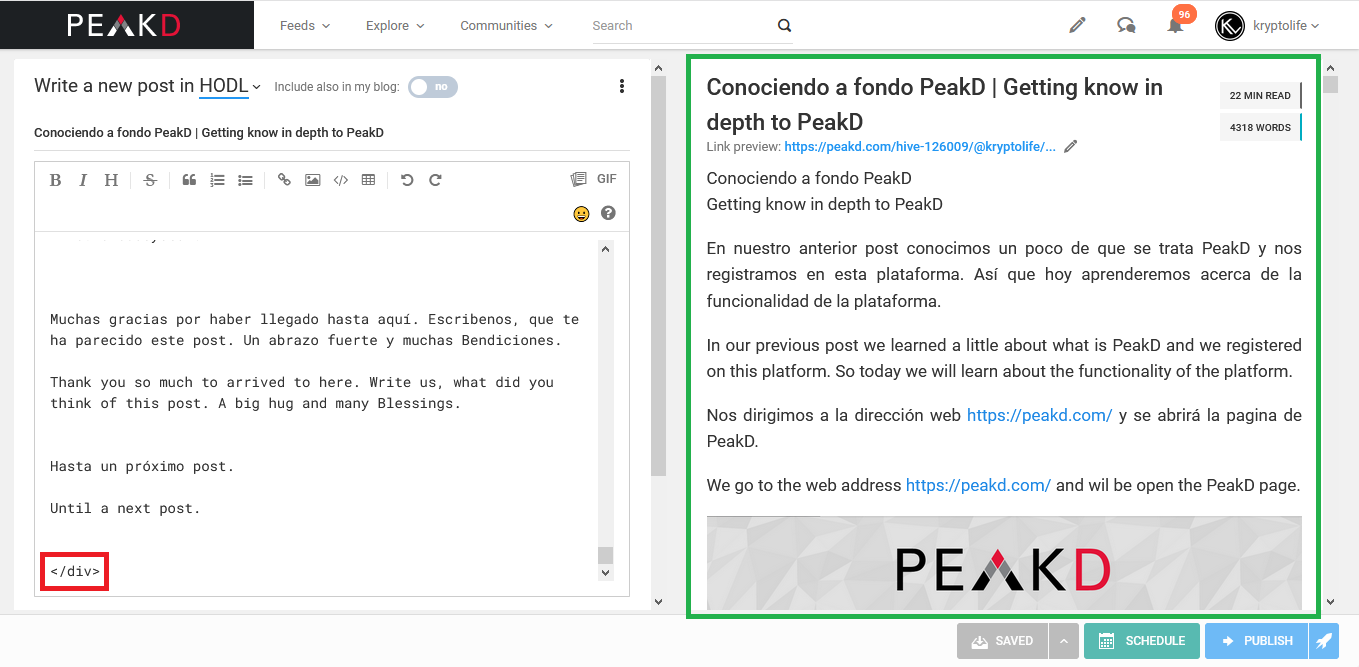Viewport: 1359px width, 667px height.
Task: Open the emoji picker
Action: tap(581, 214)
